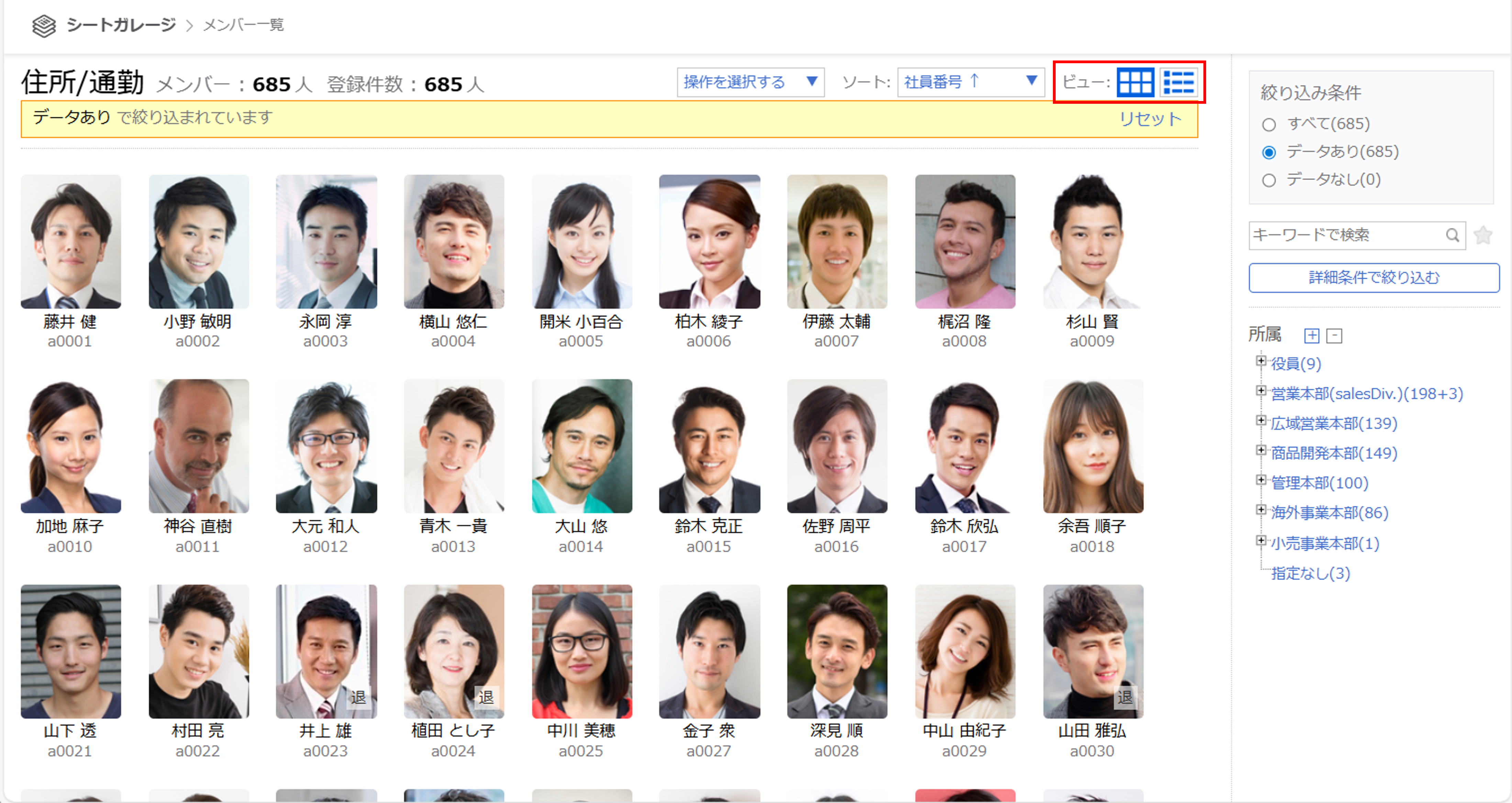Go to the シートガレージ breadcrumb

[121, 25]
